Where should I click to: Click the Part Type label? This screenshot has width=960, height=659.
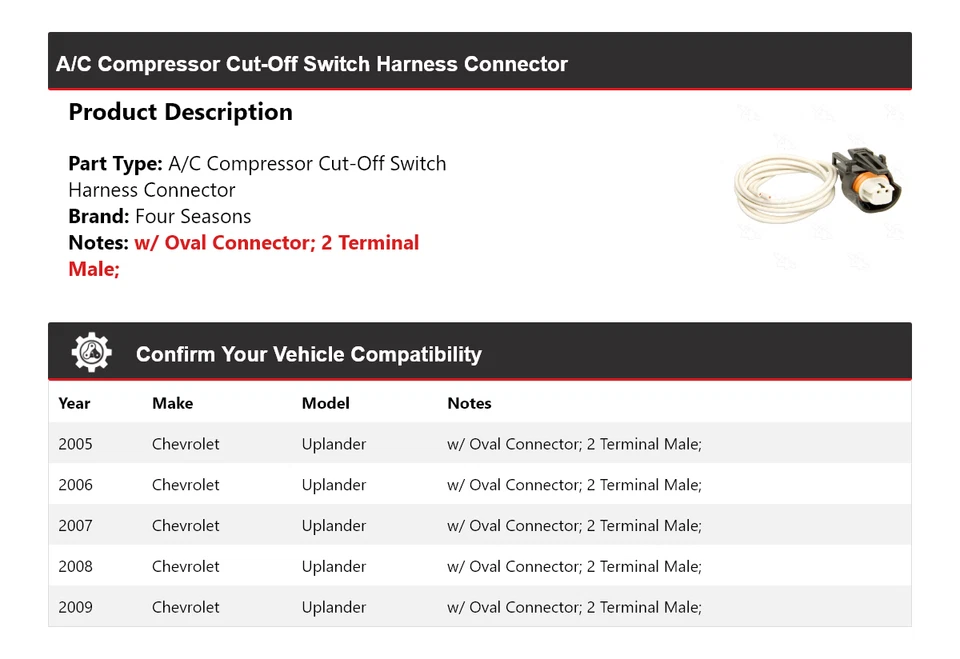tap(115, 163)
